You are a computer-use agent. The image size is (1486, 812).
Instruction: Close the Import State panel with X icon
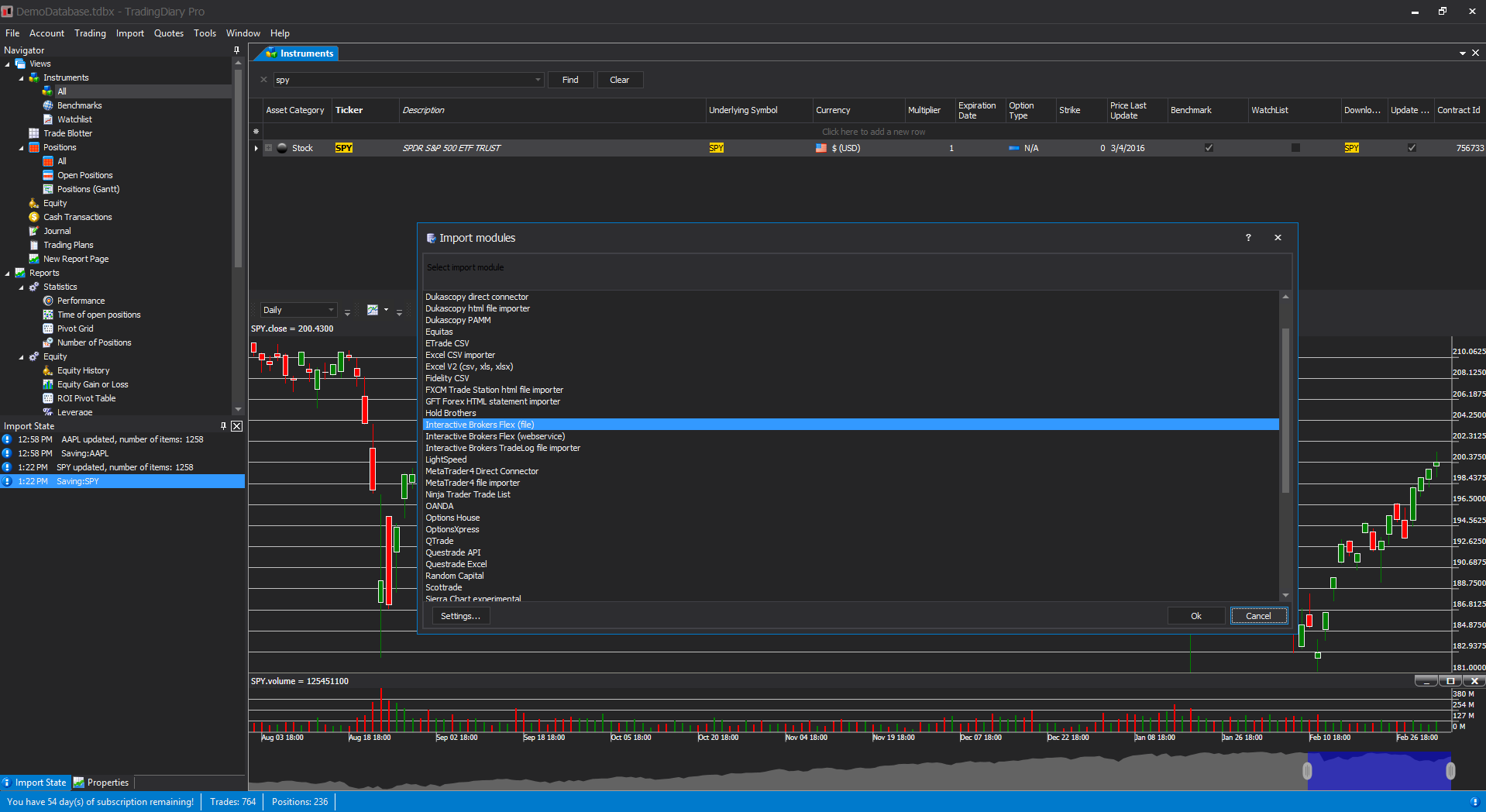[x=237, y=426]
